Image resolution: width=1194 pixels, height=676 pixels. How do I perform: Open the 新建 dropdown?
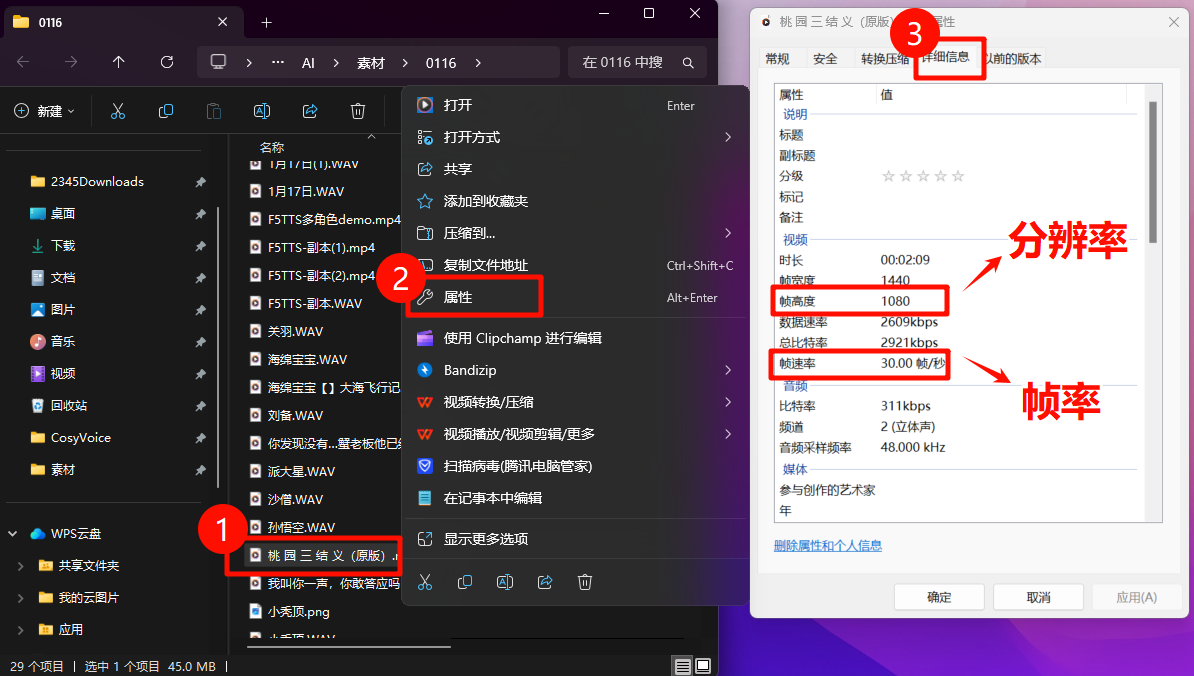(x=44, y=111)
